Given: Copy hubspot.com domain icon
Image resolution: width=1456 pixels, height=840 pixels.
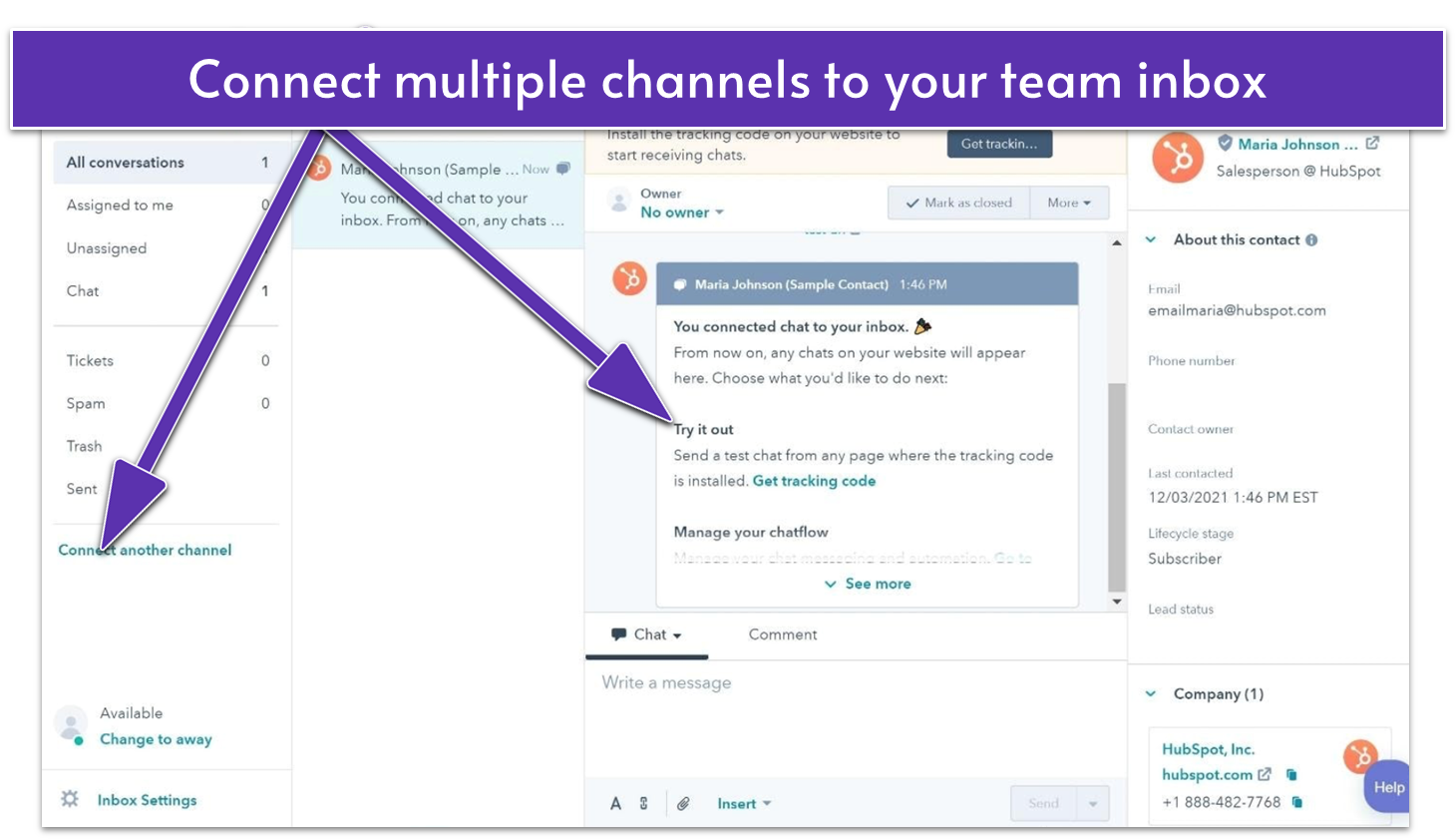Looking at the screenshot, I should [x=1291, y=774].
